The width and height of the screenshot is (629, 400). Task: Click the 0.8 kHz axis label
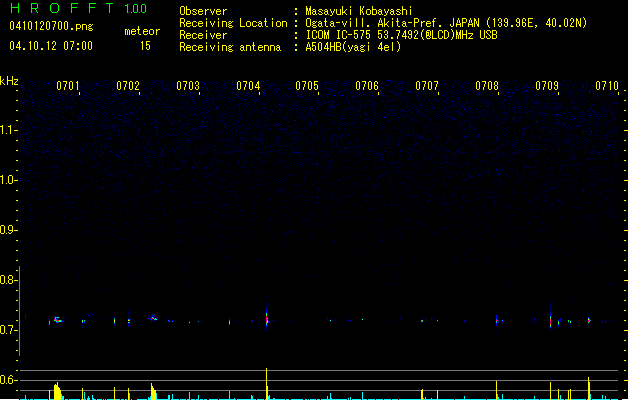click(x=8, y=280)
